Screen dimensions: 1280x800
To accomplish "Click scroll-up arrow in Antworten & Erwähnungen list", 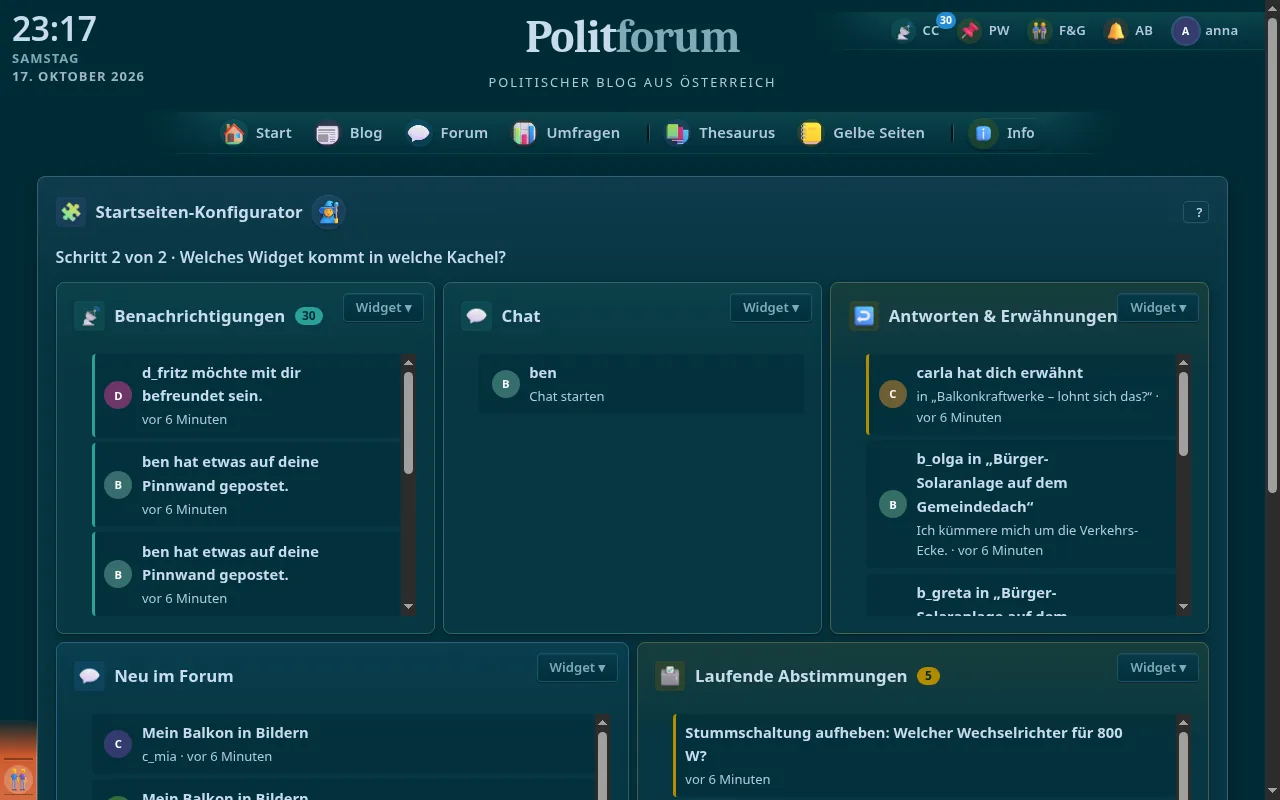I will pyautogui.click(x=1184, y=363).
